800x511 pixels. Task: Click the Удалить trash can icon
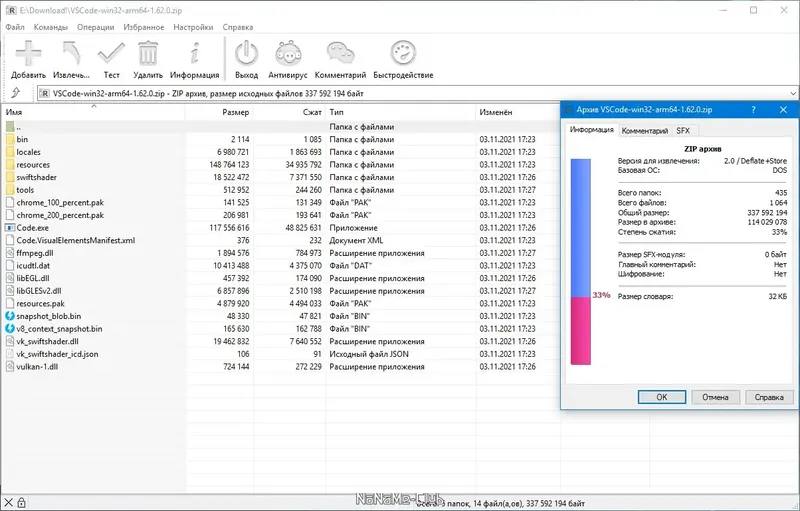coord(148,54)
